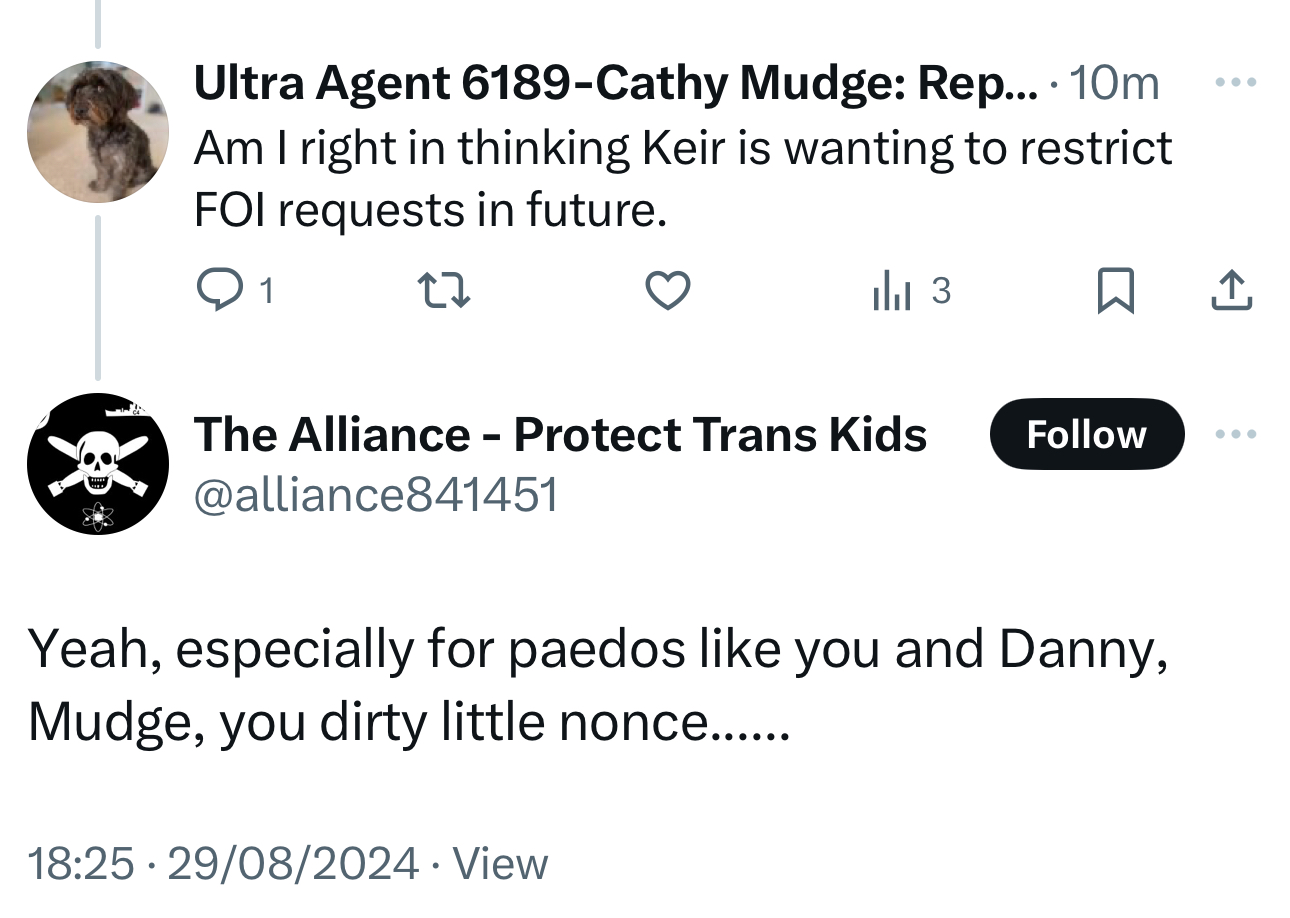1290x918 pixels.
Task: Bookmark the FOI requests tweet
Action: (x=1116, y=291)
